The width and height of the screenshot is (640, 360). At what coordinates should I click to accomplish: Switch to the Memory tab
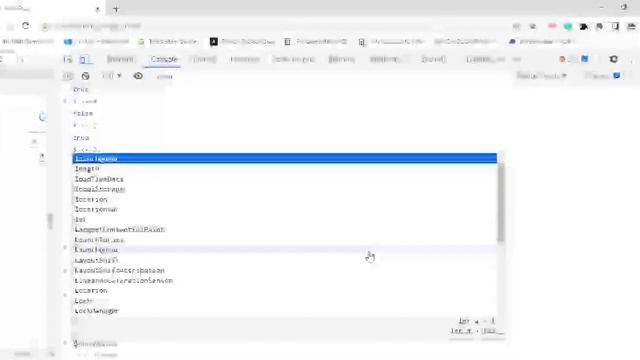(342, 59)
